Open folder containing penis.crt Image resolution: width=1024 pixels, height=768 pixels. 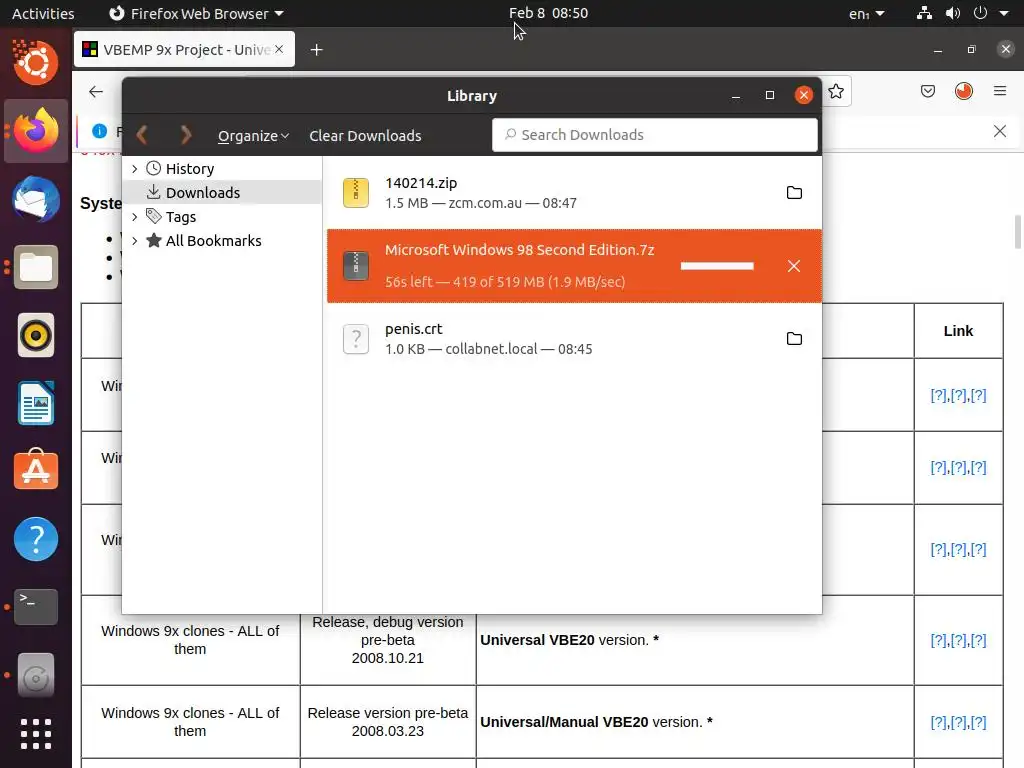(794, 338)
